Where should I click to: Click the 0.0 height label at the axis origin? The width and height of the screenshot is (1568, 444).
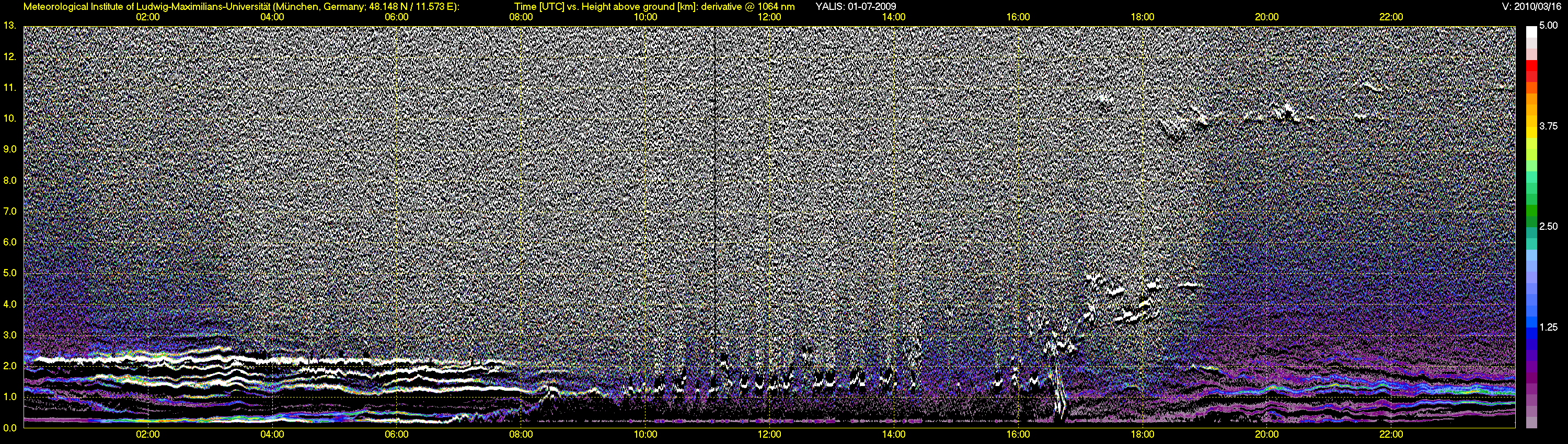10,428
